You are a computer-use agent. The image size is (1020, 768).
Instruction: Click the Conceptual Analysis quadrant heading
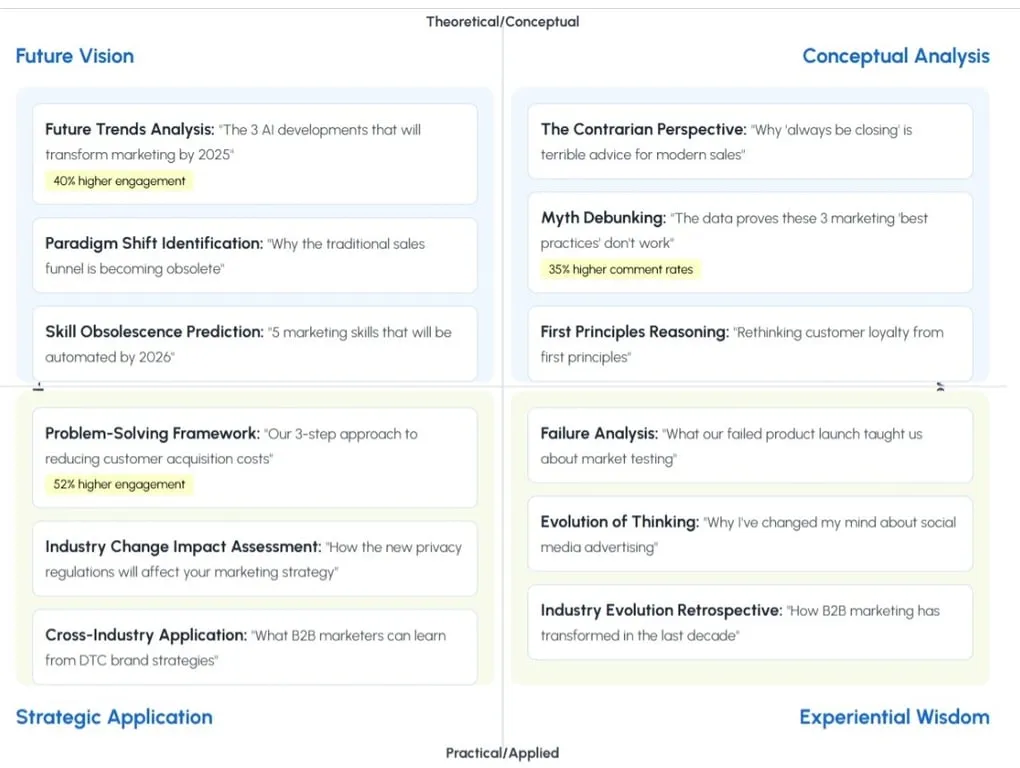(895, 56)
